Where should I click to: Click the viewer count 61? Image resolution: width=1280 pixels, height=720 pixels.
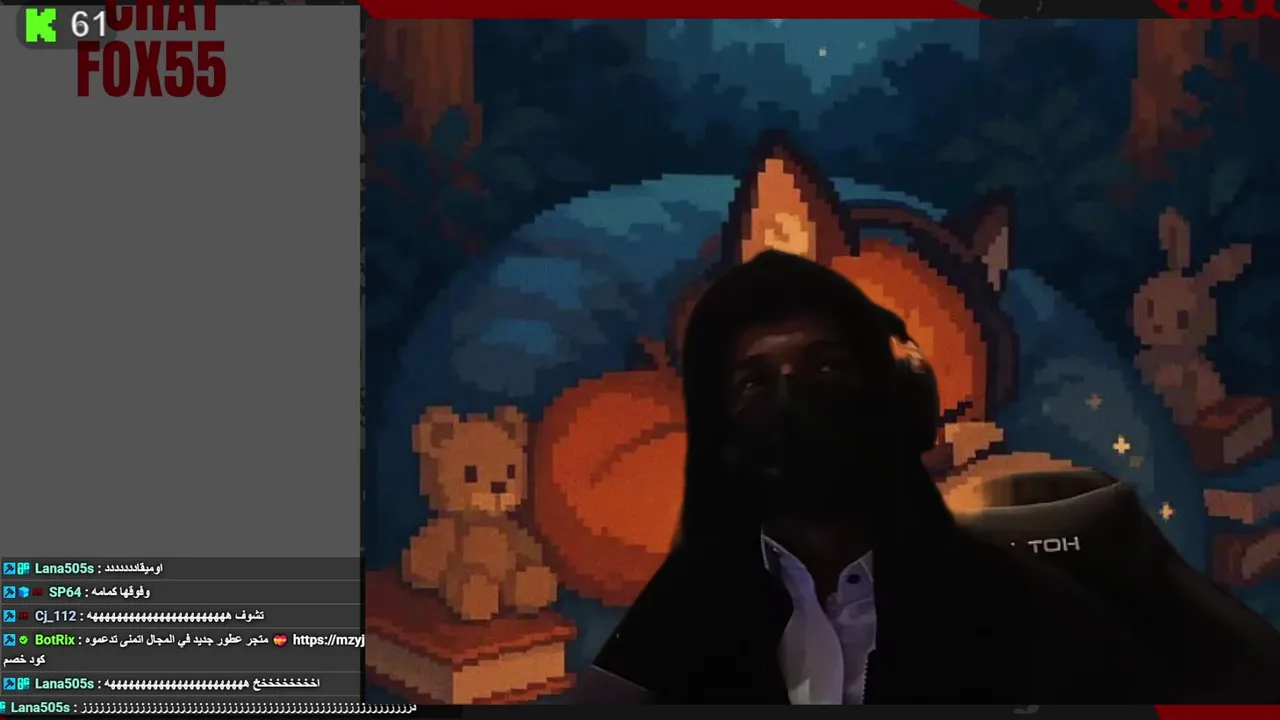[x=88, y=24]
